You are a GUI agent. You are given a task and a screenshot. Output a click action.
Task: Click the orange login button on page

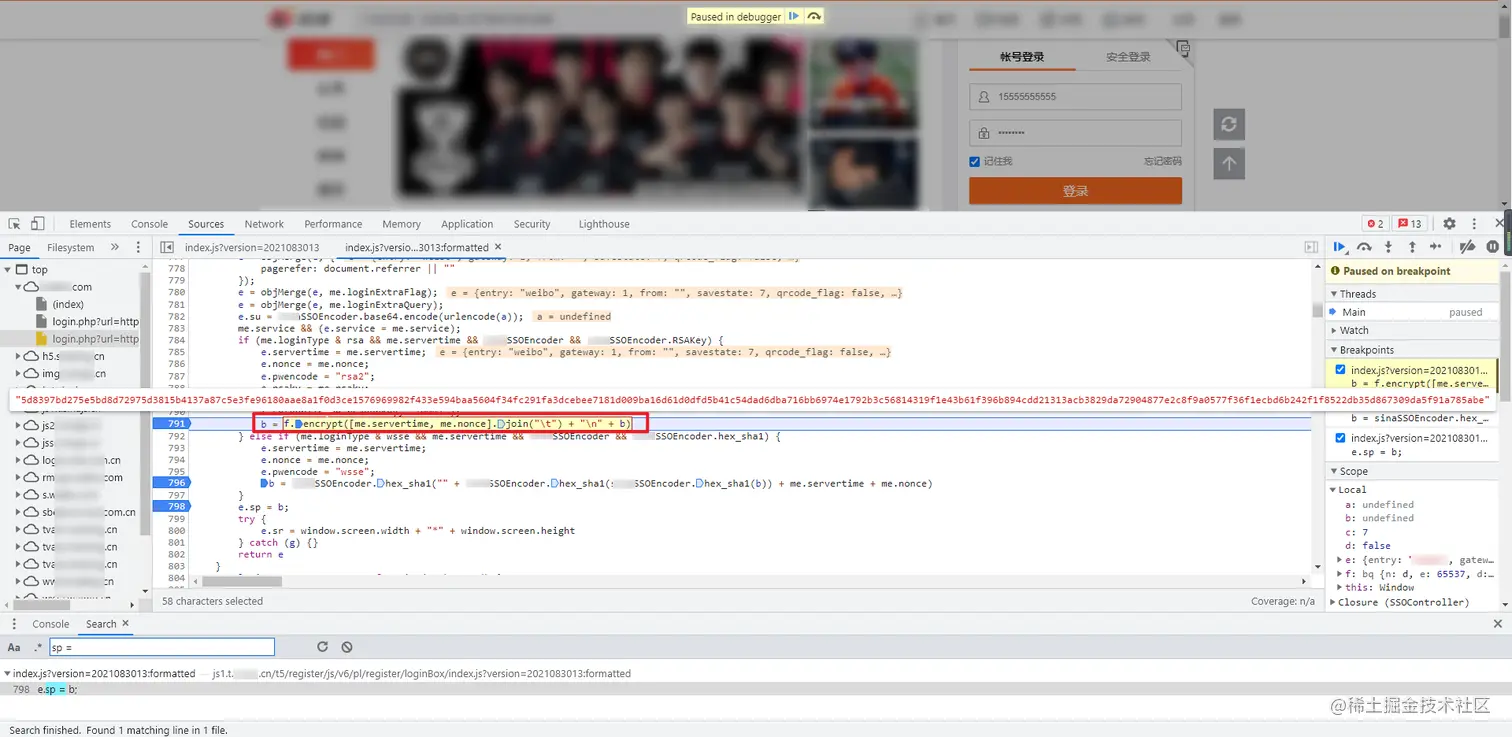pyautogui.click(x=1075, y=191)
